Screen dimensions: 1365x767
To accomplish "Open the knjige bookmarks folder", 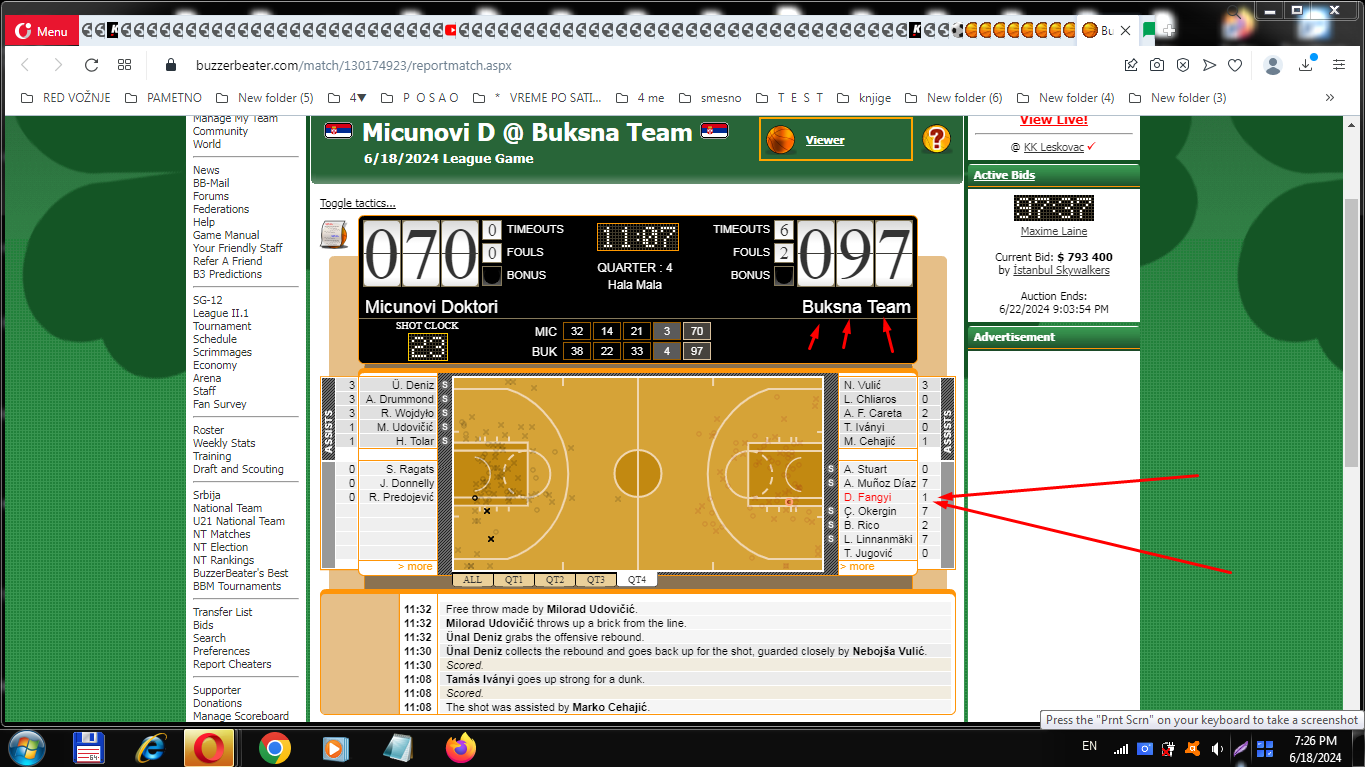I will point(864,97).
